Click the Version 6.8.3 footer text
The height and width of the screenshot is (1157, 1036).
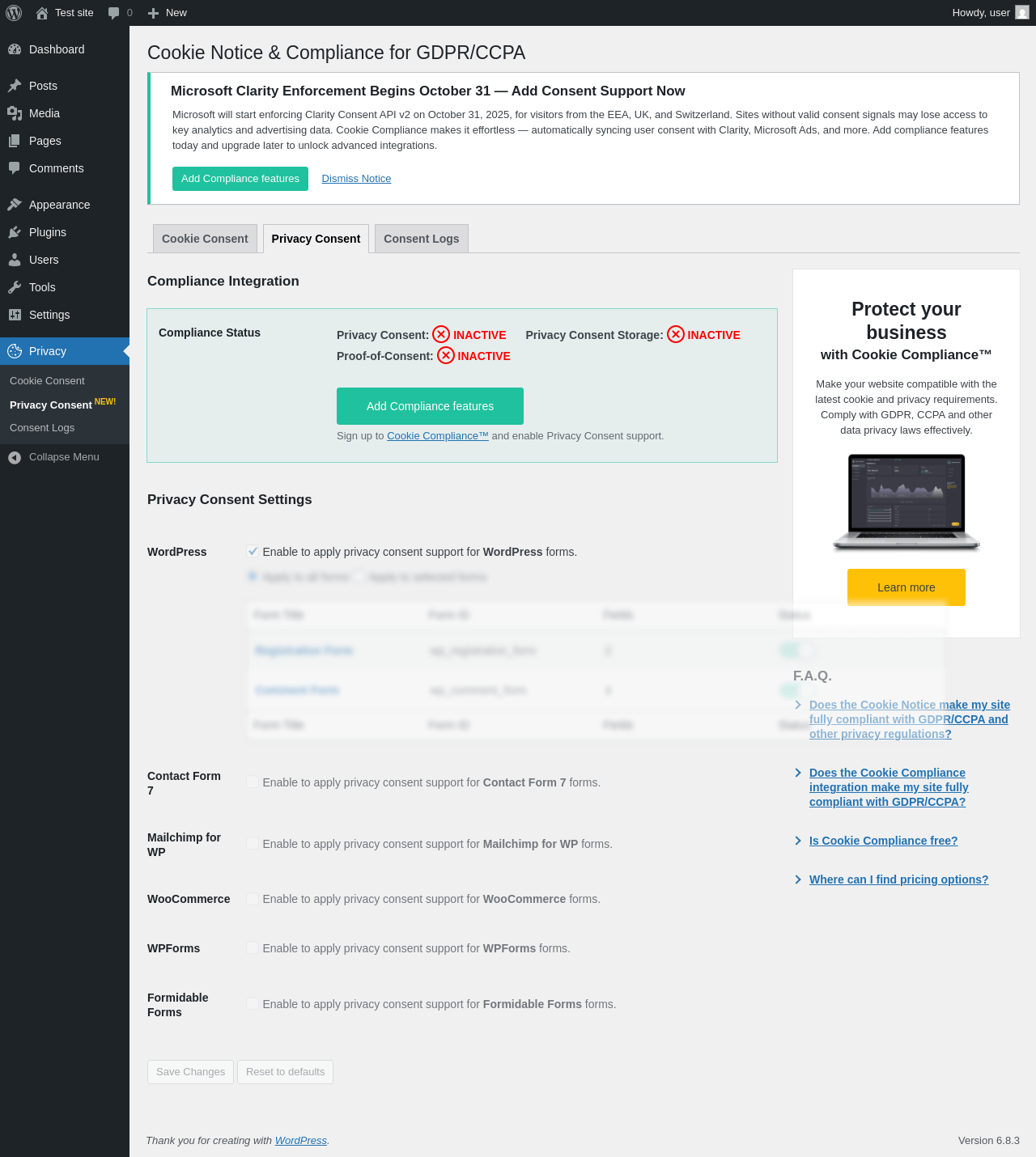coord(989,1140)
